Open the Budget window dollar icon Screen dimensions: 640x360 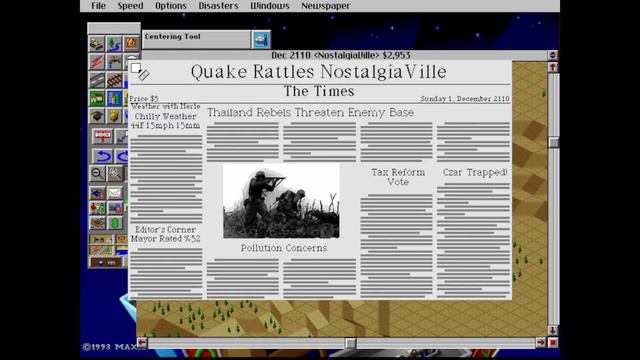[x=115, y=223]
